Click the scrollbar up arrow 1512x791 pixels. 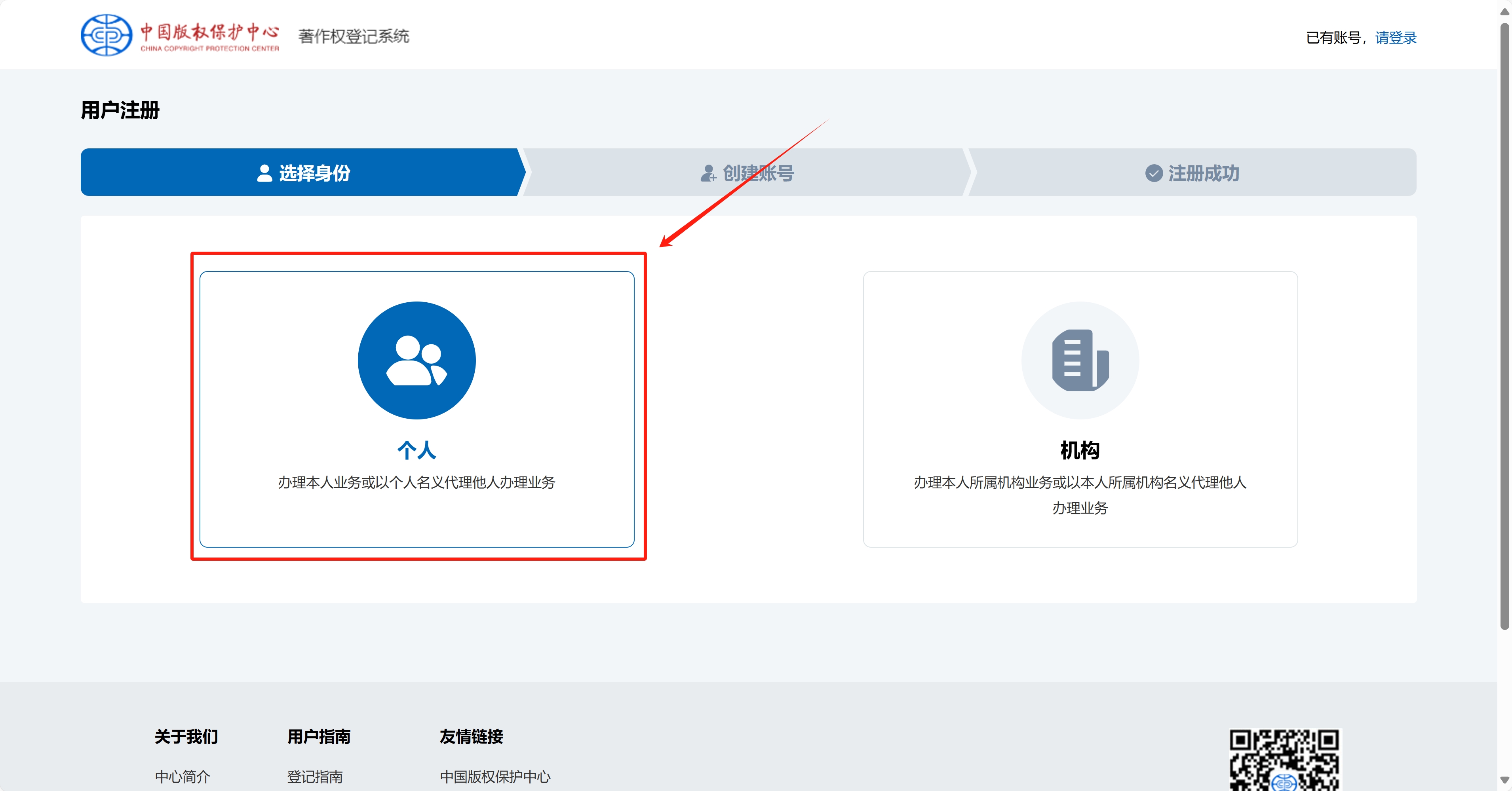pos(1504,11)
